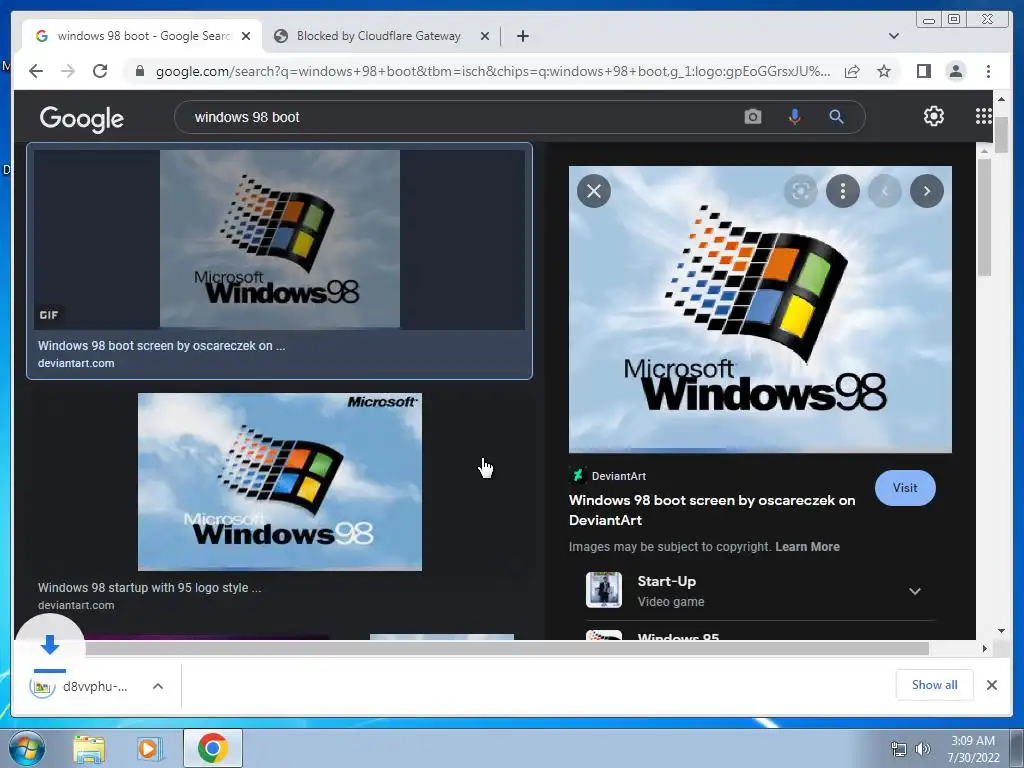Click Windows 98 startup with 95 logo caption
This screenshot has height=768, width=1024.
pyautogui.click(x=150, y=587)
